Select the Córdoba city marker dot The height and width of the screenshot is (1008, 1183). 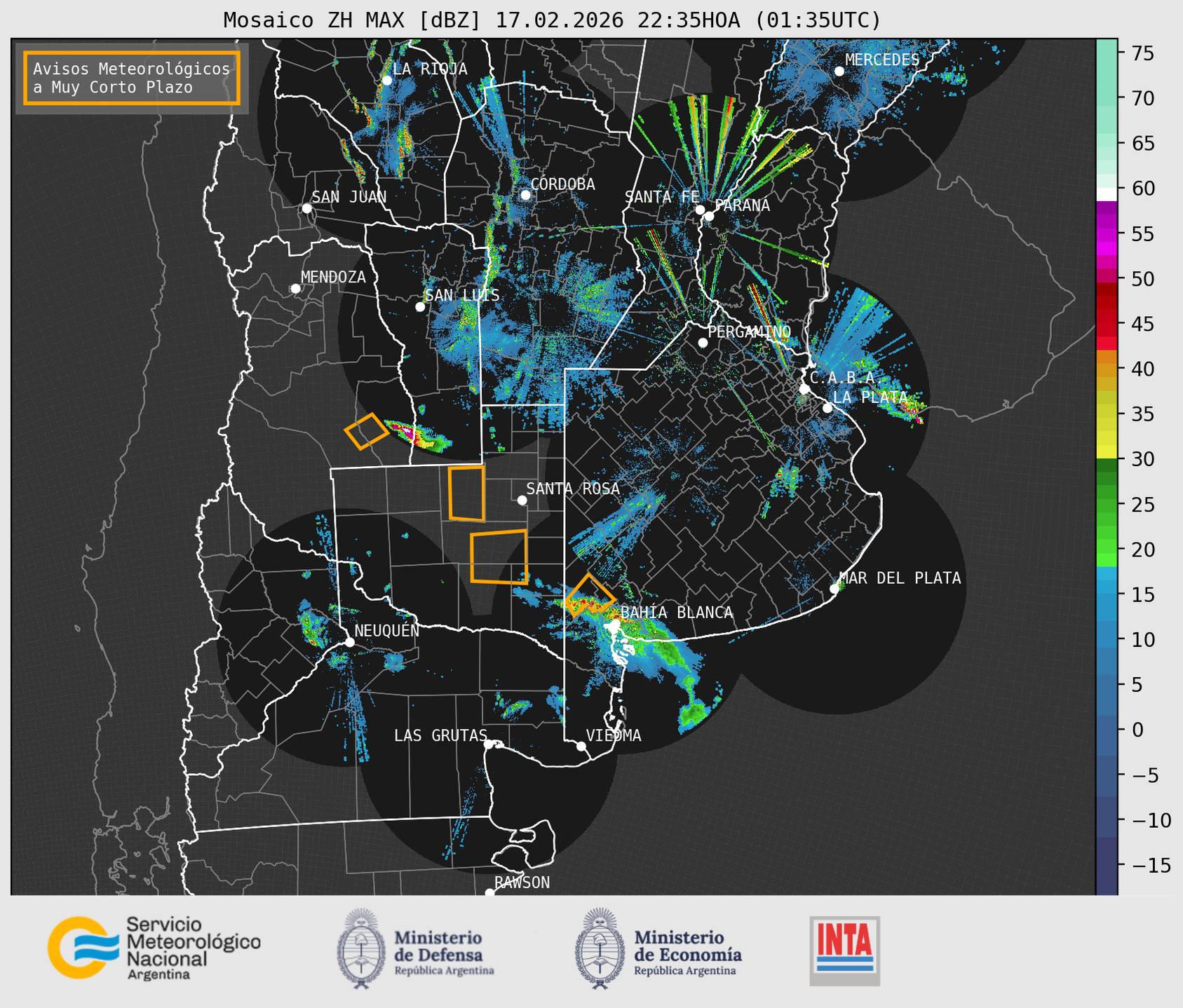525,195
